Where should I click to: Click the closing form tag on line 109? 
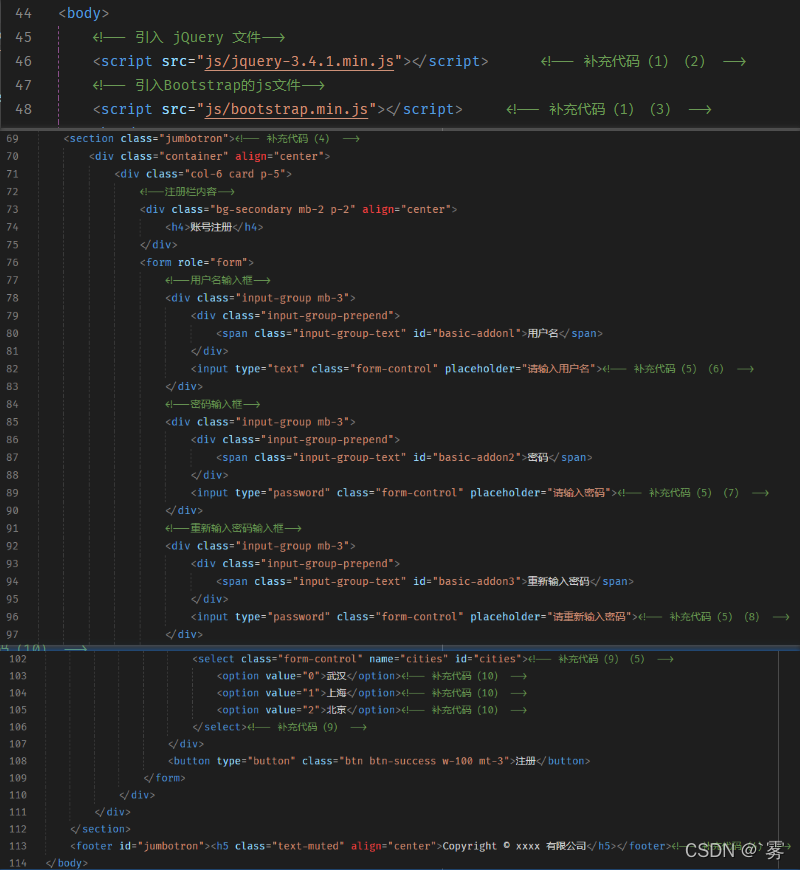(x=165, y=778)
